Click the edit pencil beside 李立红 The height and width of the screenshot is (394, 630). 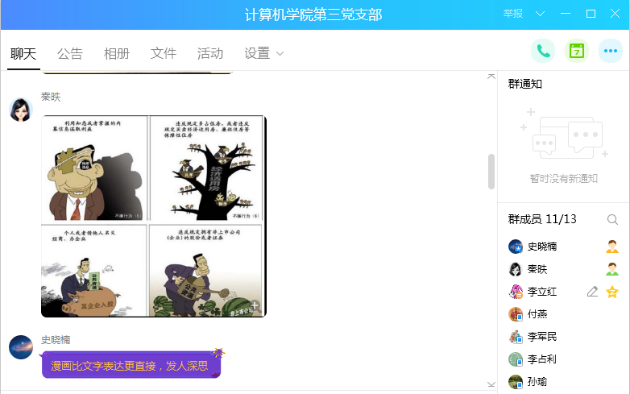[x=592, y=292]
